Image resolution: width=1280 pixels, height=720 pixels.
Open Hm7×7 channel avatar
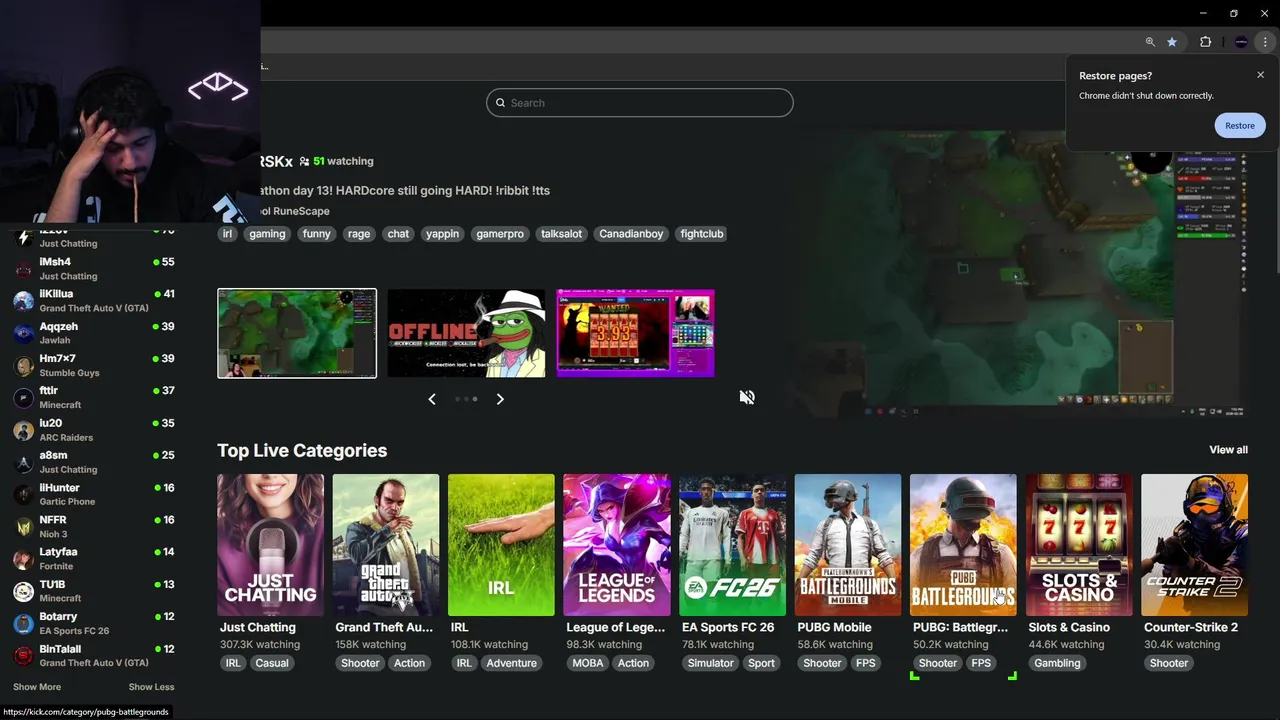(23, 366)
